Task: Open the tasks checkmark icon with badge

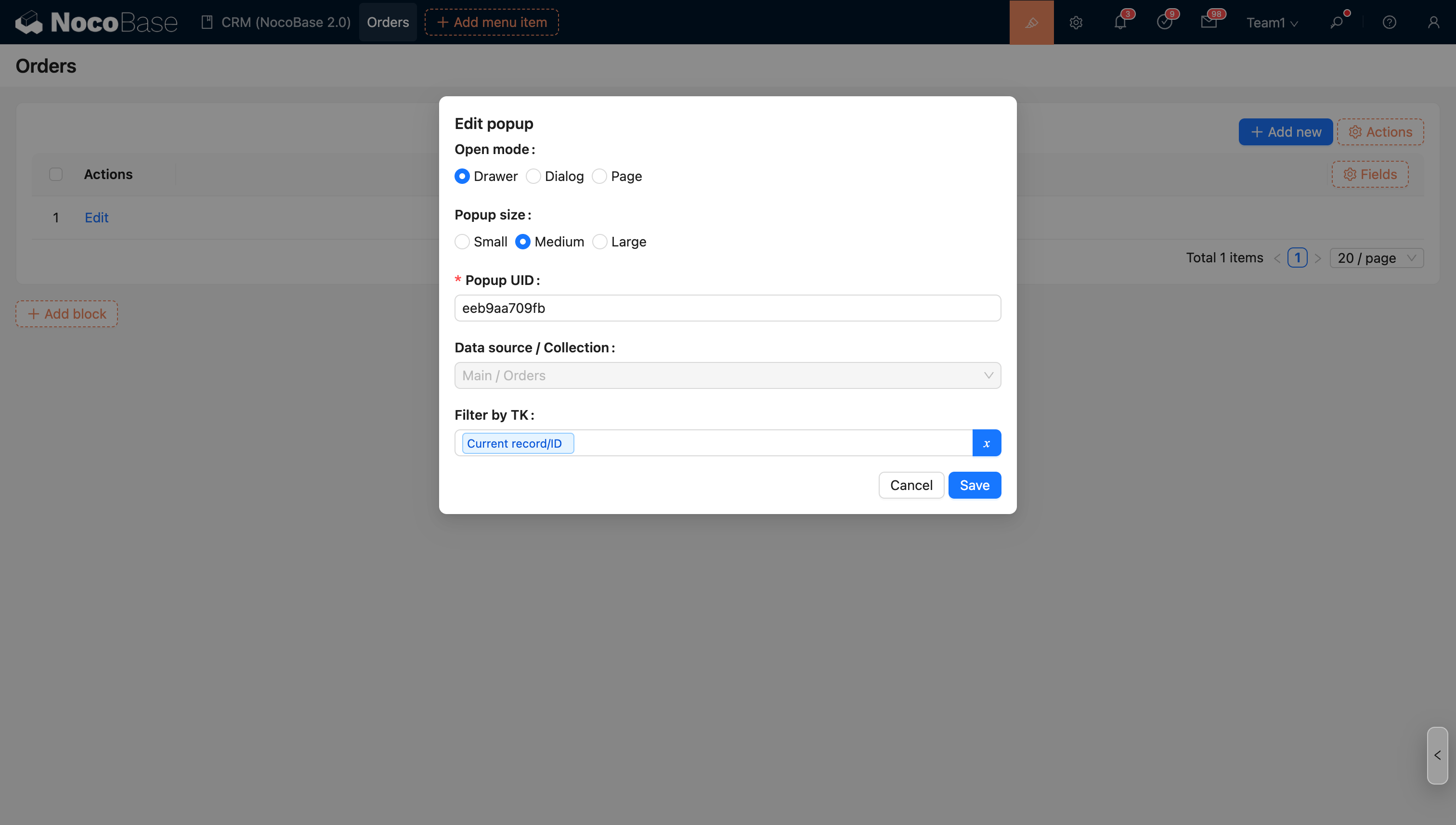Action: click(1164, 23)
